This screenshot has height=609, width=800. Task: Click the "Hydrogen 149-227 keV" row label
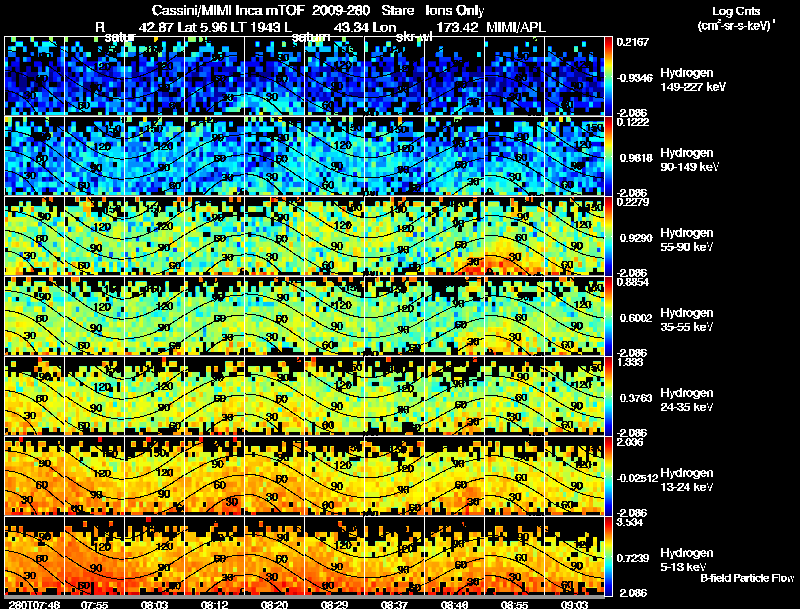[x=693, y=80]
